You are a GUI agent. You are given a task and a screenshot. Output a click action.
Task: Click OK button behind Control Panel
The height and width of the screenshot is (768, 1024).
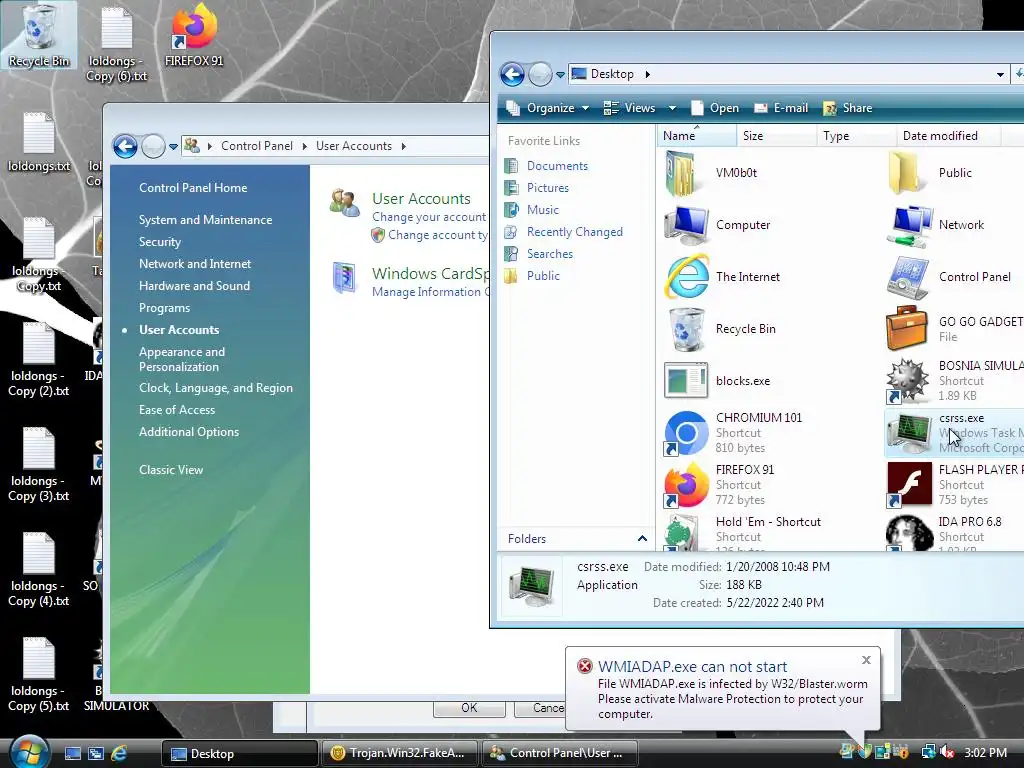pos(469,708)
